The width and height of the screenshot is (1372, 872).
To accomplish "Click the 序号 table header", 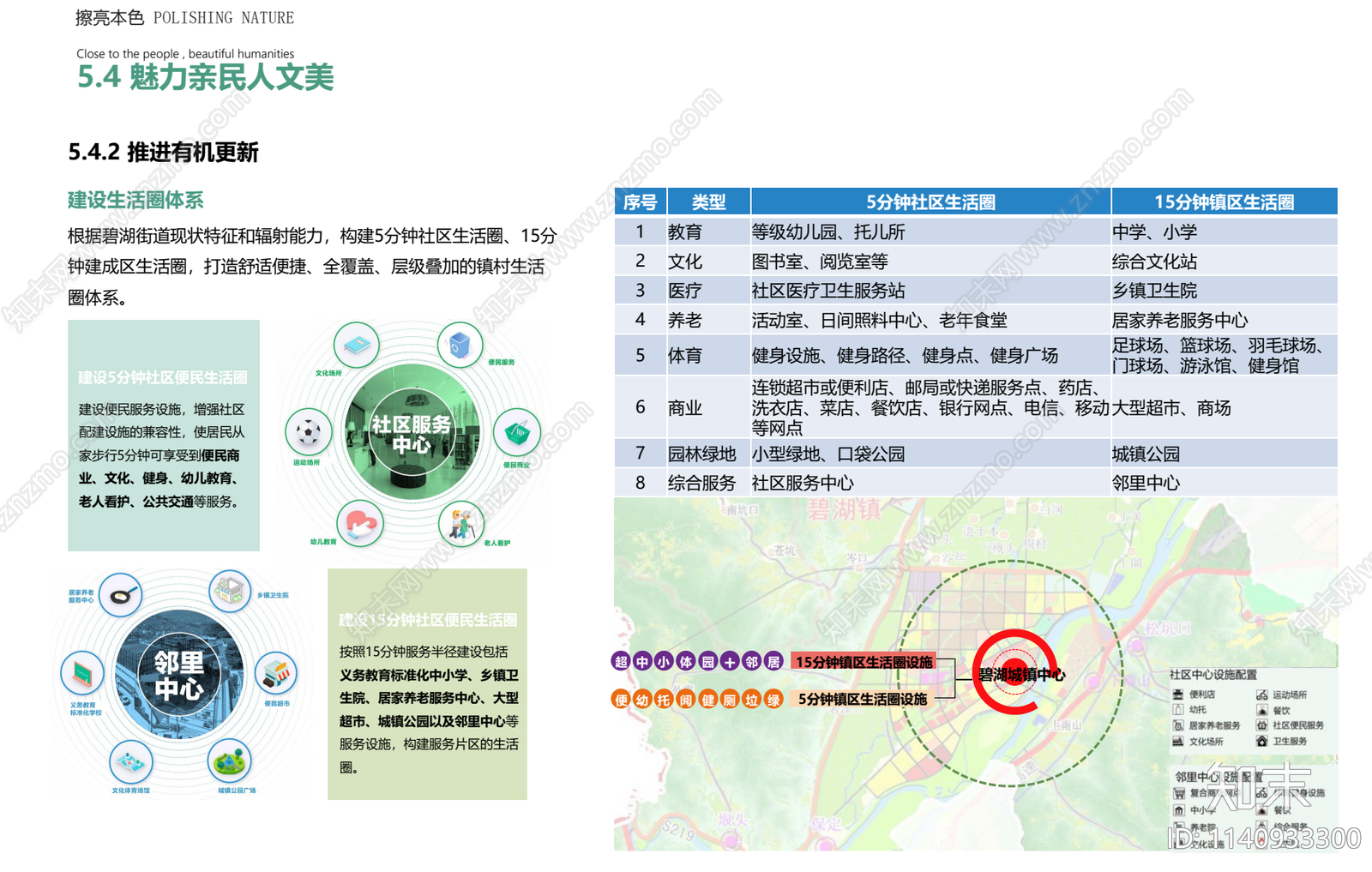I will (640, 201).
